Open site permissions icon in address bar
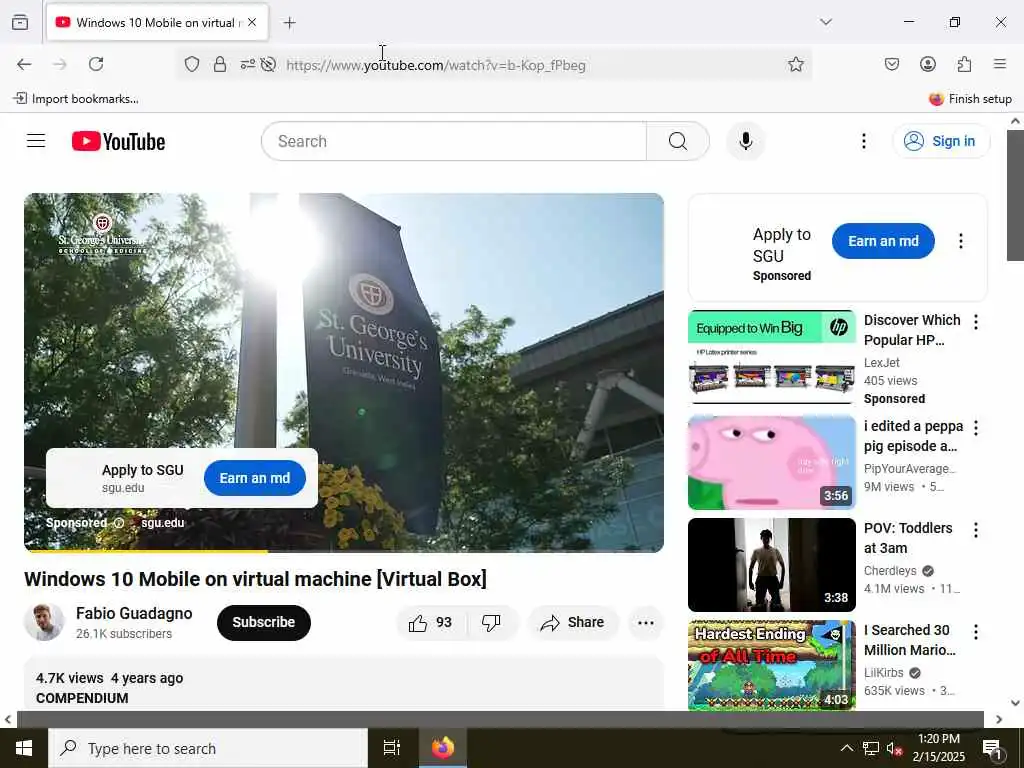The image size is (1024, 768). tap(248, 64)
